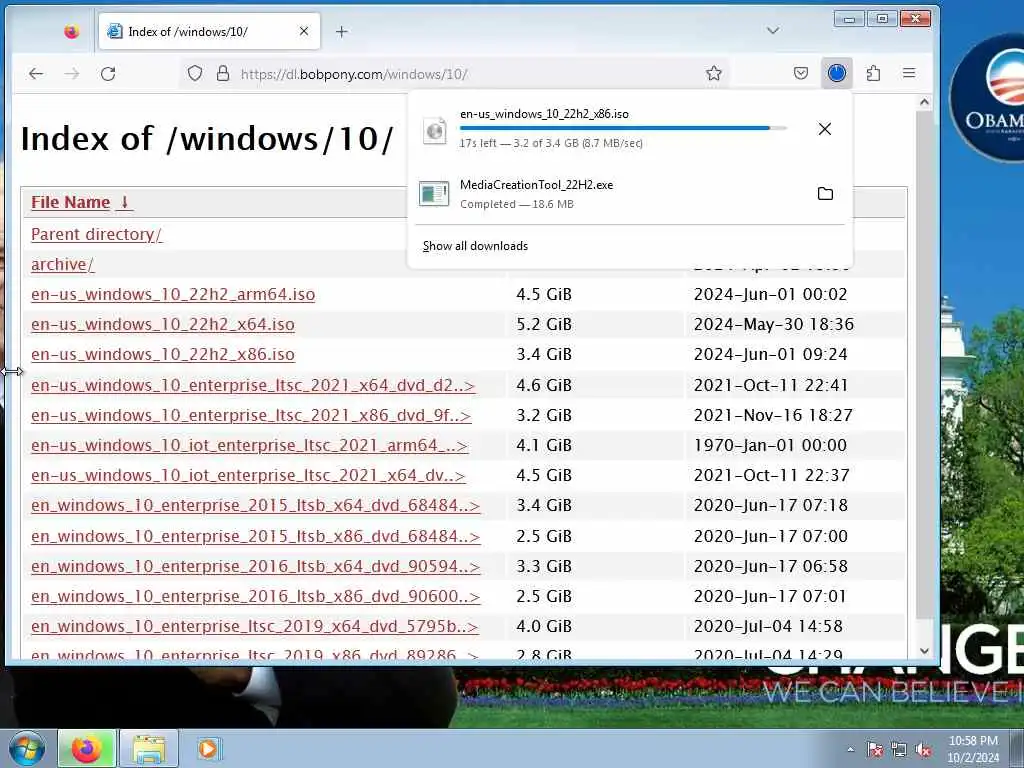Open iot_enterprise_ltsc_2021_x64_dv link
This screenshot has height=768, width=1024.
(x=248, y=475)
